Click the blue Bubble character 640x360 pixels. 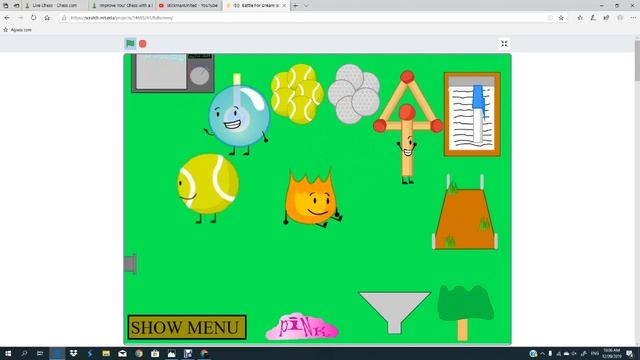tap(238, 115)
